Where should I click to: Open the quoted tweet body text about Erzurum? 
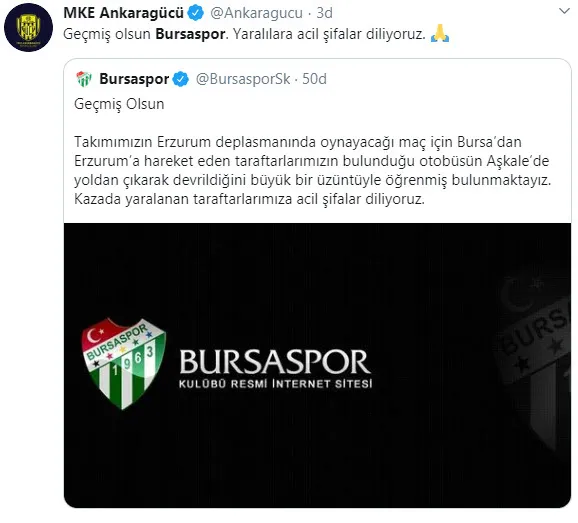pyautogui.click(x=313, y=170)
